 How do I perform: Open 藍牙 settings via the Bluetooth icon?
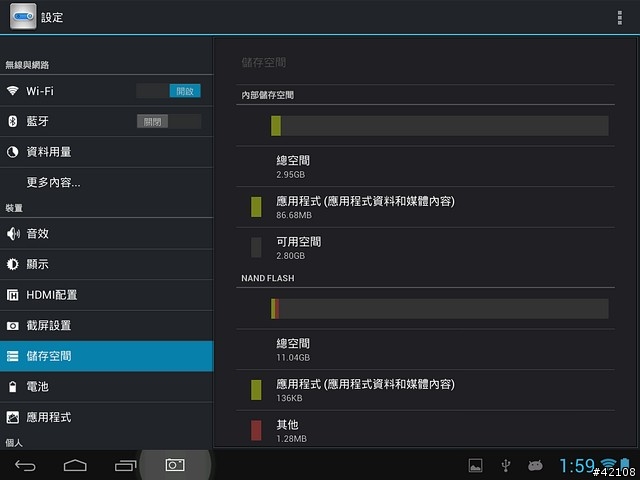(x=13, y=121)
